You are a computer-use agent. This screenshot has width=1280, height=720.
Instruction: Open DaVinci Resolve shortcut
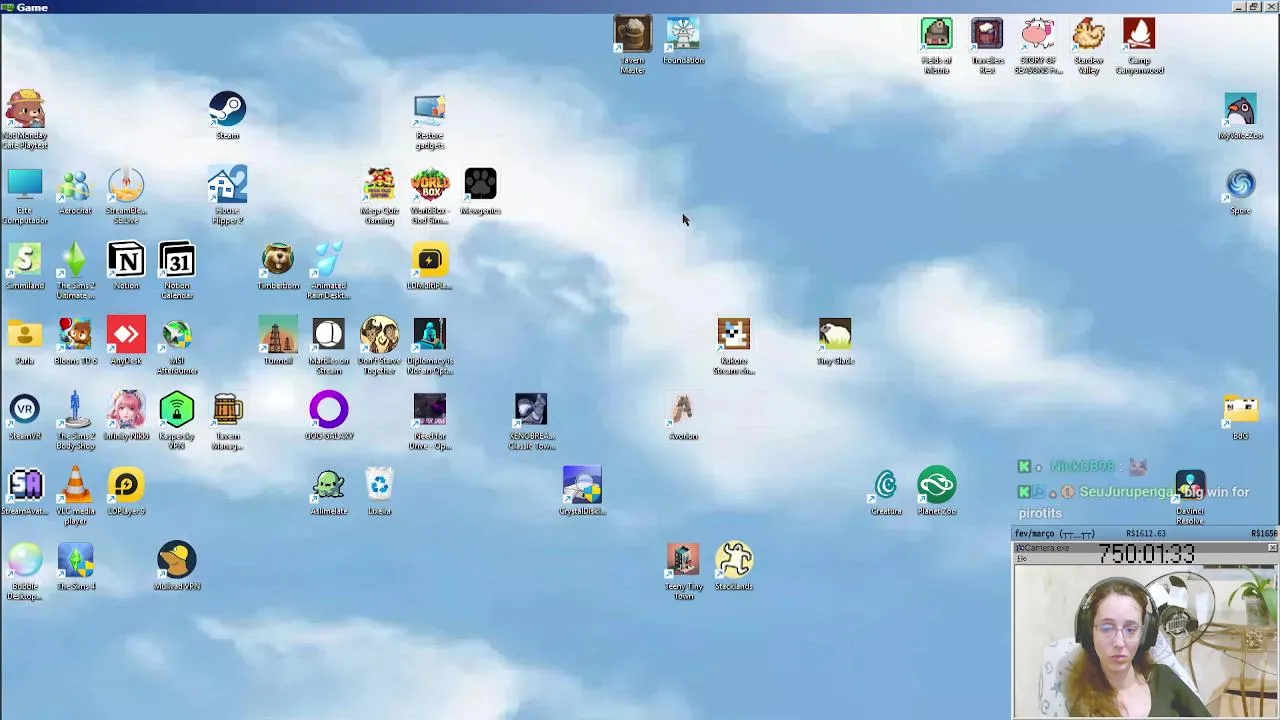(x=1190, y=486)
